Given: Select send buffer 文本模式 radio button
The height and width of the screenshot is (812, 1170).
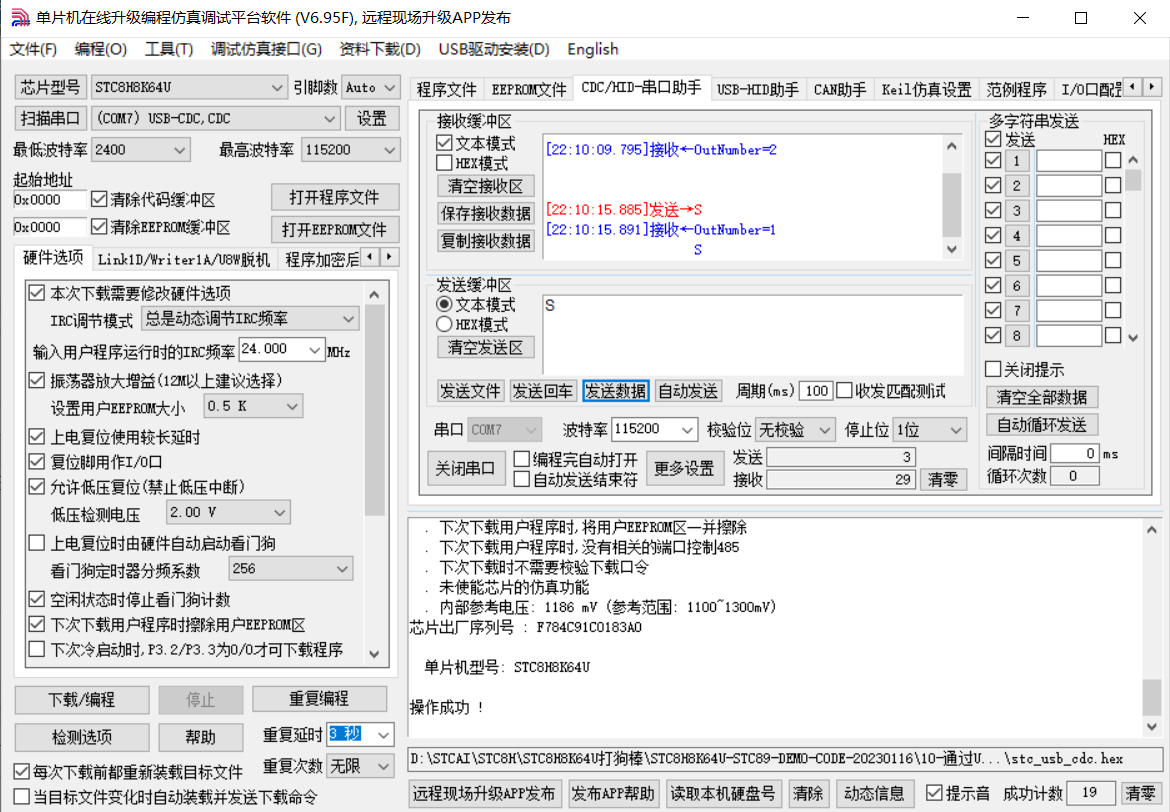Looking at the screenshot, I should click(x=445, y=304).
